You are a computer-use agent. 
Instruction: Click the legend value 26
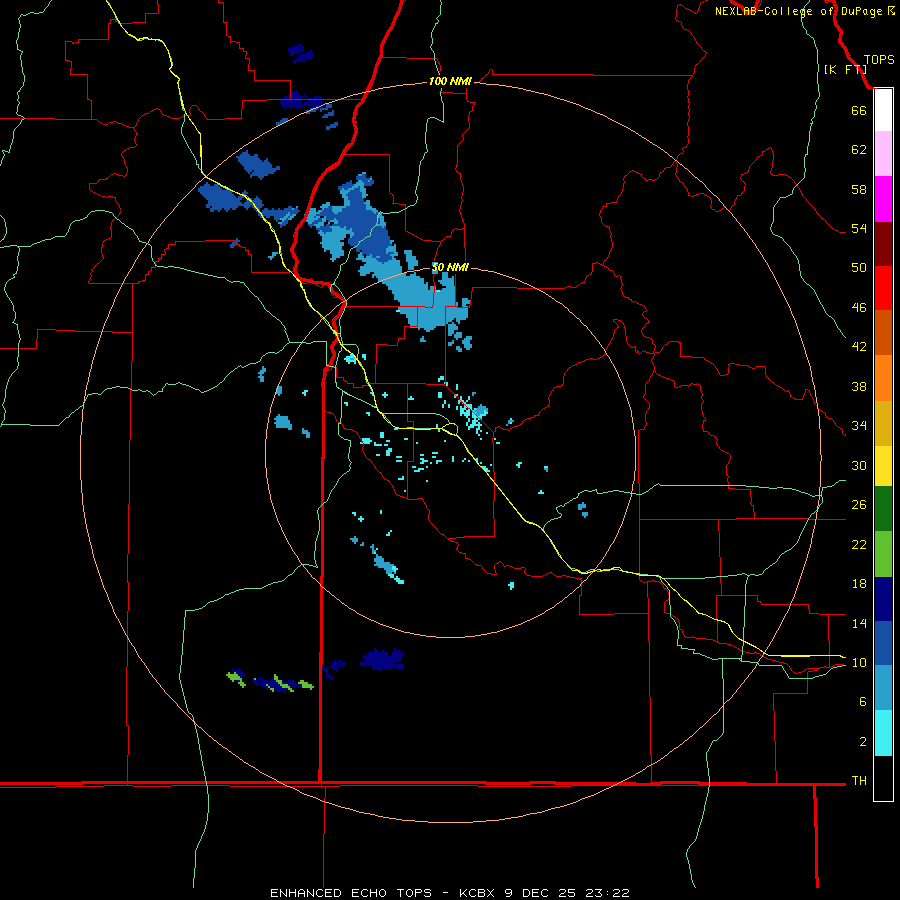click(859, 505)
